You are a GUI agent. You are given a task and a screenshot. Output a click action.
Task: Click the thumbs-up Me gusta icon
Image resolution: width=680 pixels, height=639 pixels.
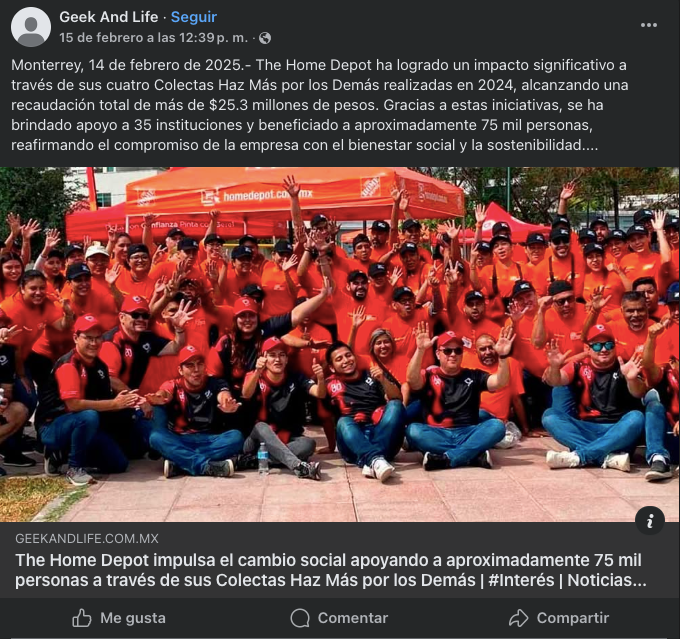(x=82, y=618)
